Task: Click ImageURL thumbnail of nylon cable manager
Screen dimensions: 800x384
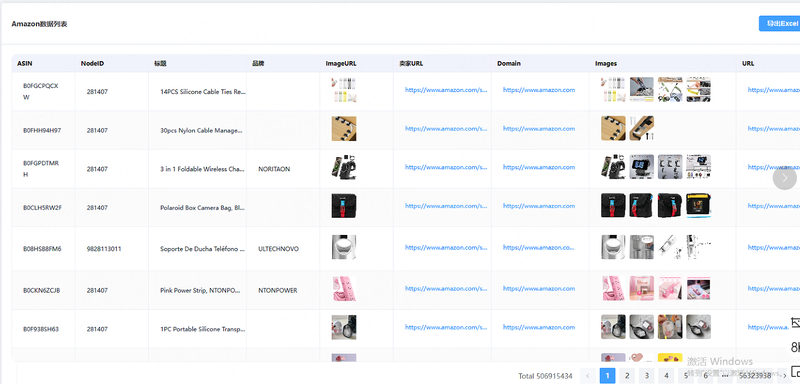Action: pos(344,129)
